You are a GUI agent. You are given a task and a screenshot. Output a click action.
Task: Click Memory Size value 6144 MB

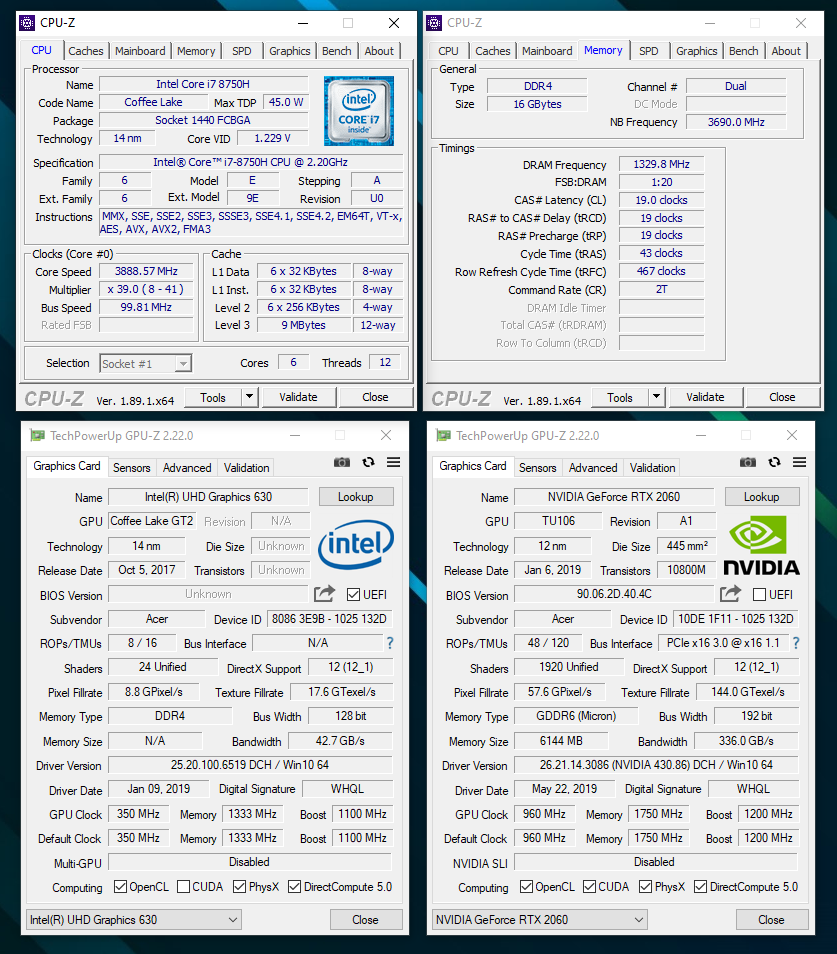coord(561,740)
